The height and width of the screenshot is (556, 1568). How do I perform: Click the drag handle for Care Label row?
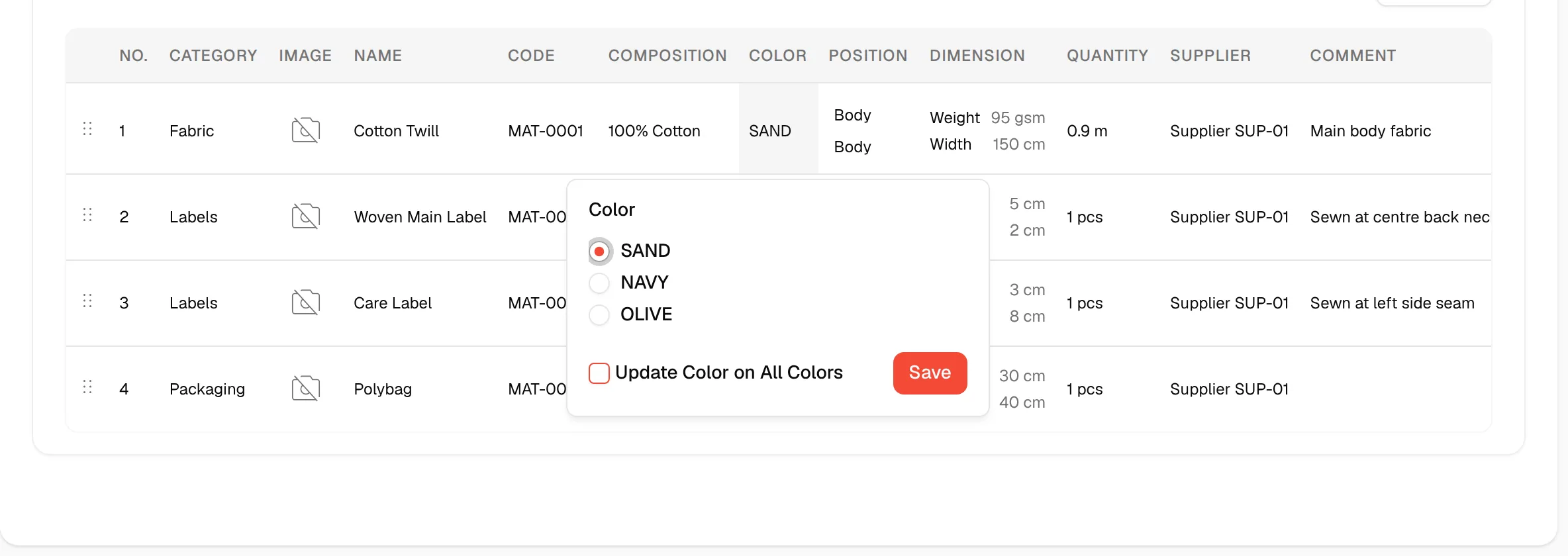(x=87, y=301)
